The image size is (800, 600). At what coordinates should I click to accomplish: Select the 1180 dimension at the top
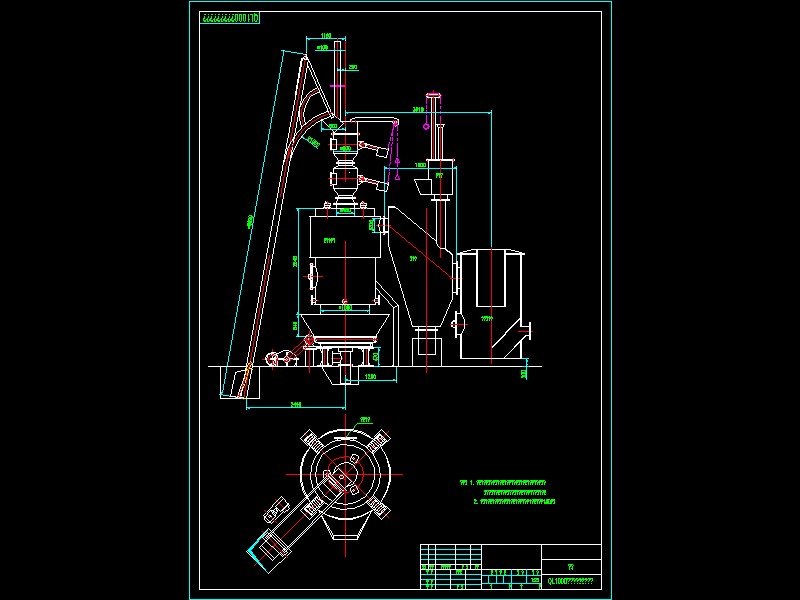pyautogui.click(x=327, y=35)
